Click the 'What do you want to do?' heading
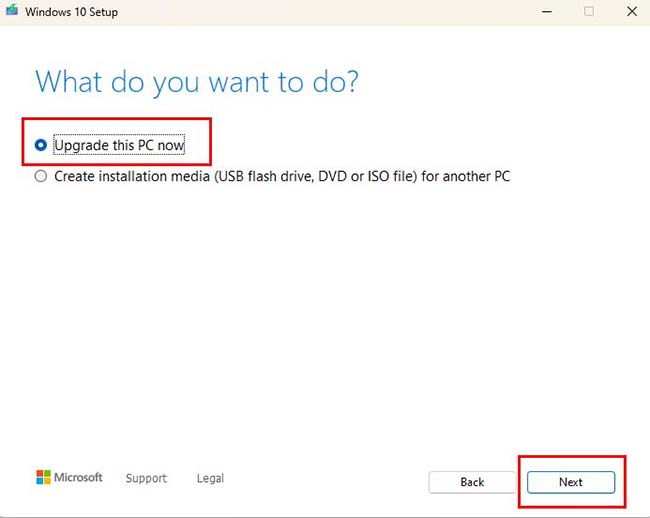Screen dimensions: 650x518 pyautogui.click(x=197, y=82)
